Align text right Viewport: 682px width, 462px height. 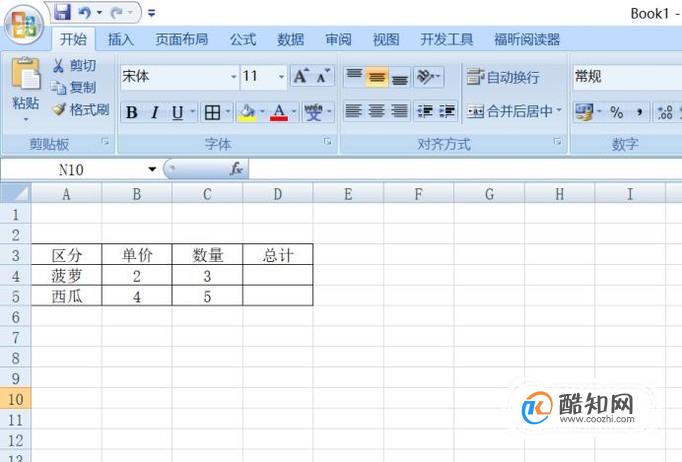(400, 110)
